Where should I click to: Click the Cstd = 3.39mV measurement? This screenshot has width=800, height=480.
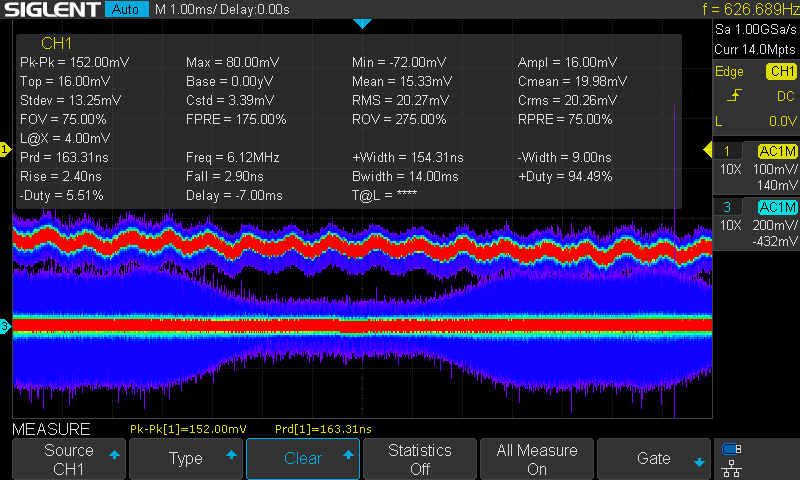point(230,100)
